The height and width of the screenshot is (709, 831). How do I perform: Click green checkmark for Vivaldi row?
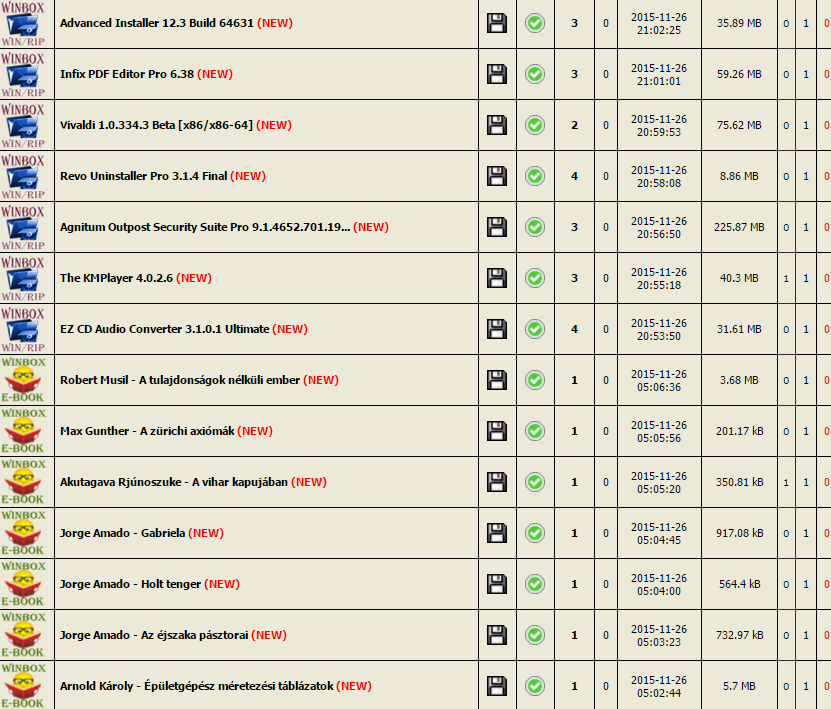(535, 125)
